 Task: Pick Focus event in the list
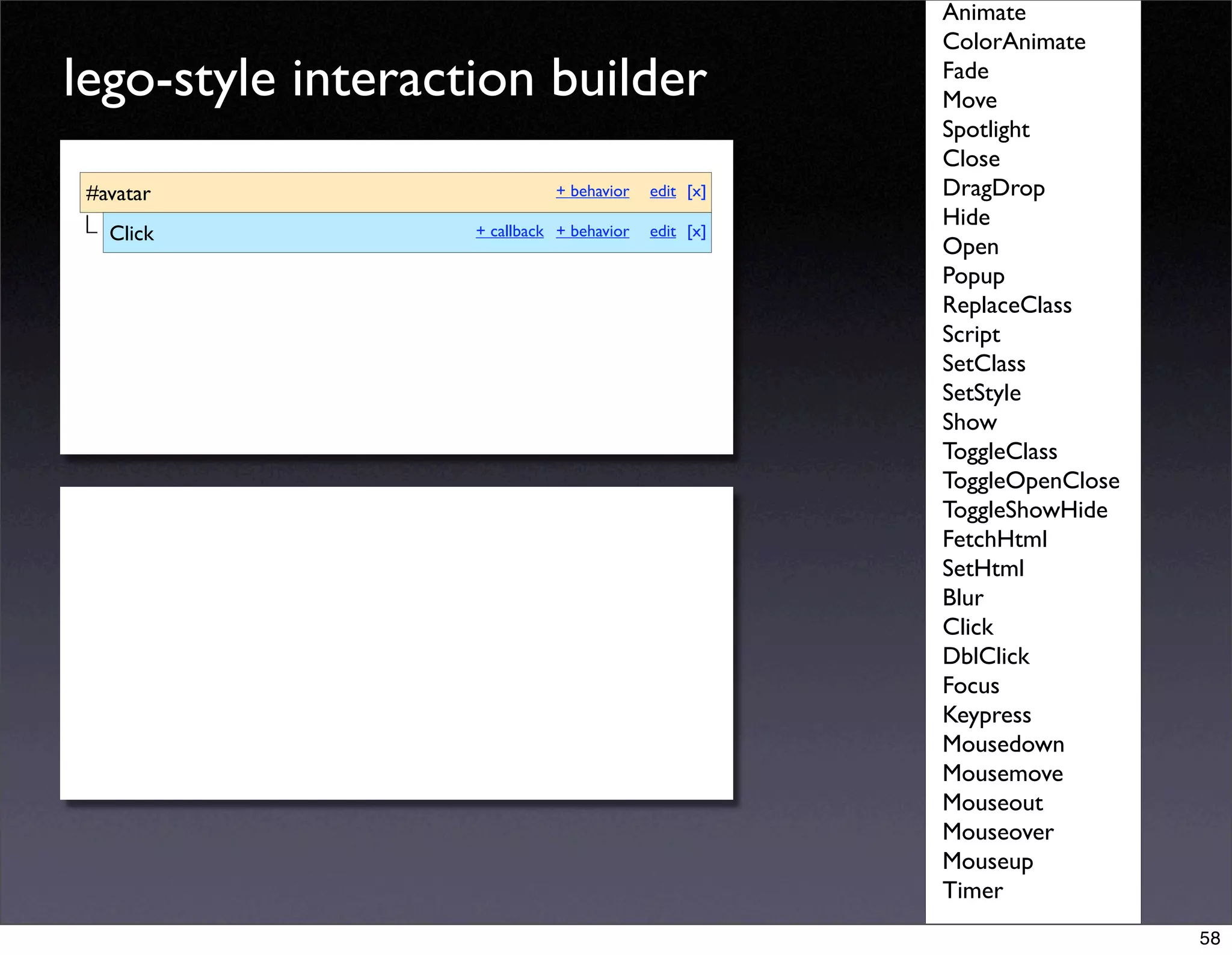pyautogui.click(x=971, y=686)
